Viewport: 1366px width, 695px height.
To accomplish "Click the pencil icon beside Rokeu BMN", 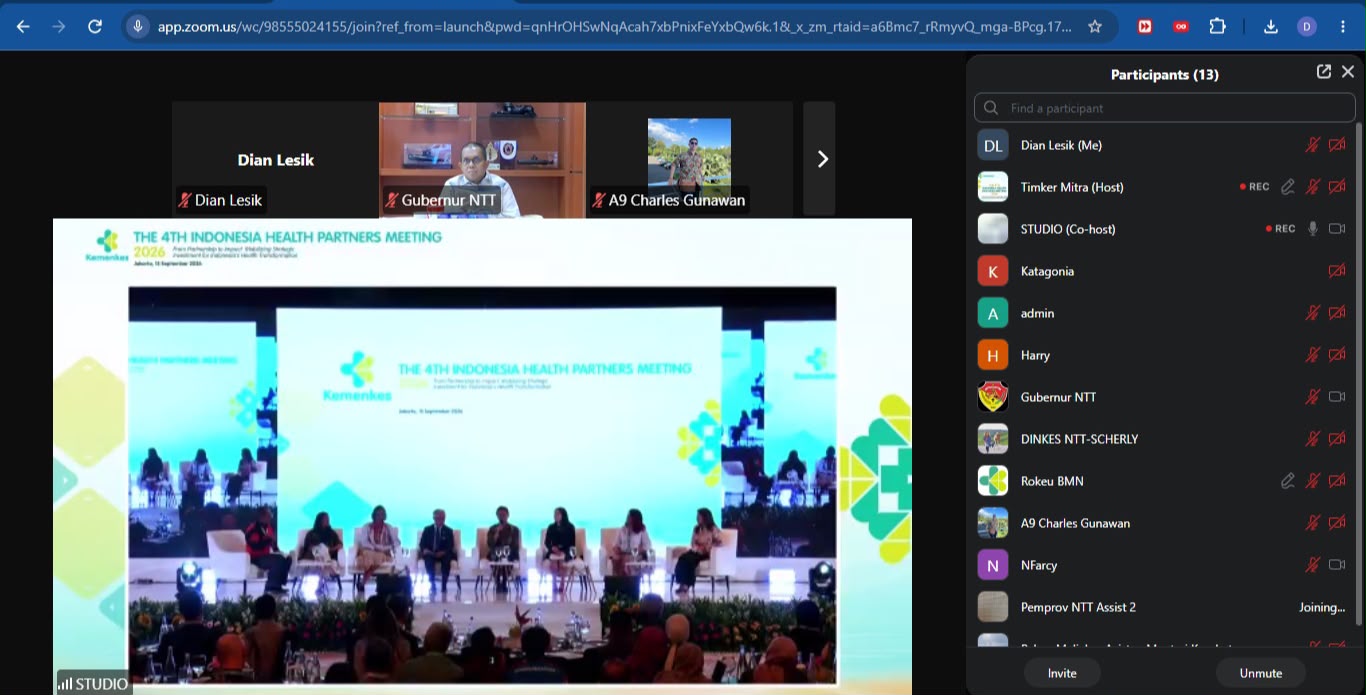I will click(x=1288, y=481).
